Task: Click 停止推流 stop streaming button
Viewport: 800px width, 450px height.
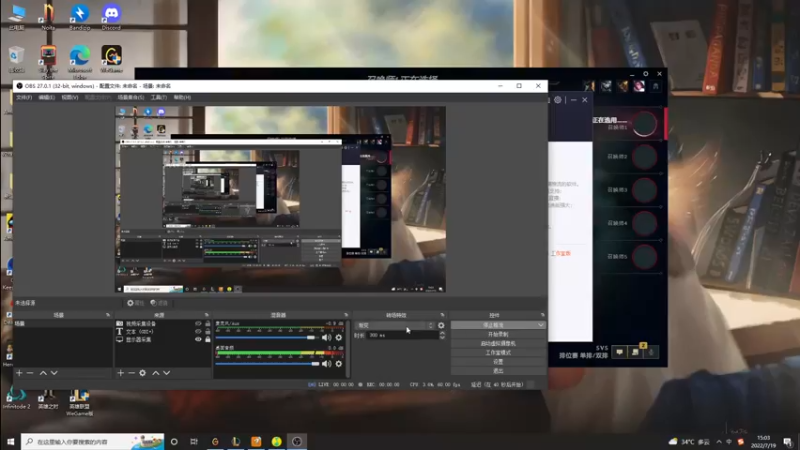Action: coord(493,325)
